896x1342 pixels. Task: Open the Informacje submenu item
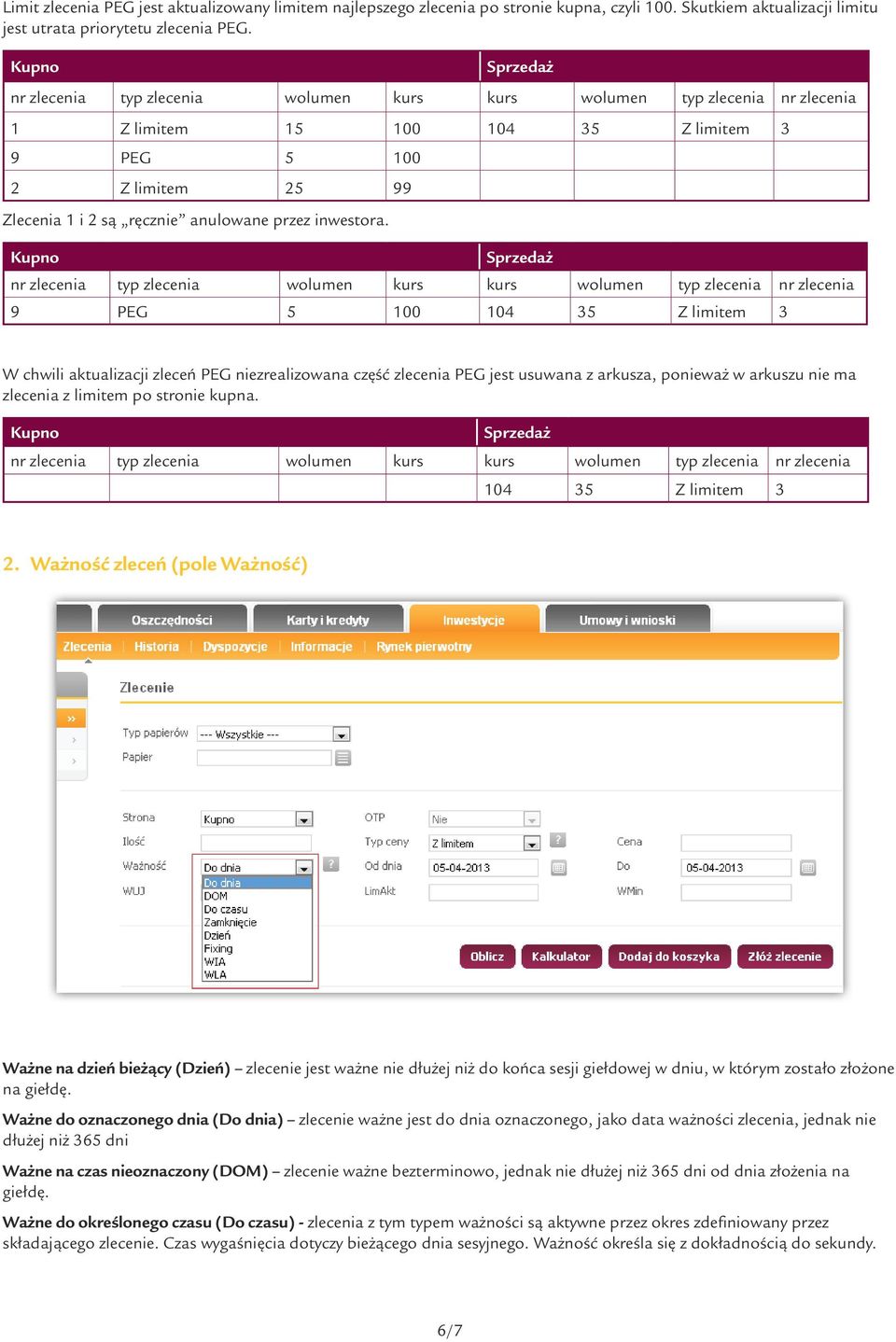click(x=321, y=646)
